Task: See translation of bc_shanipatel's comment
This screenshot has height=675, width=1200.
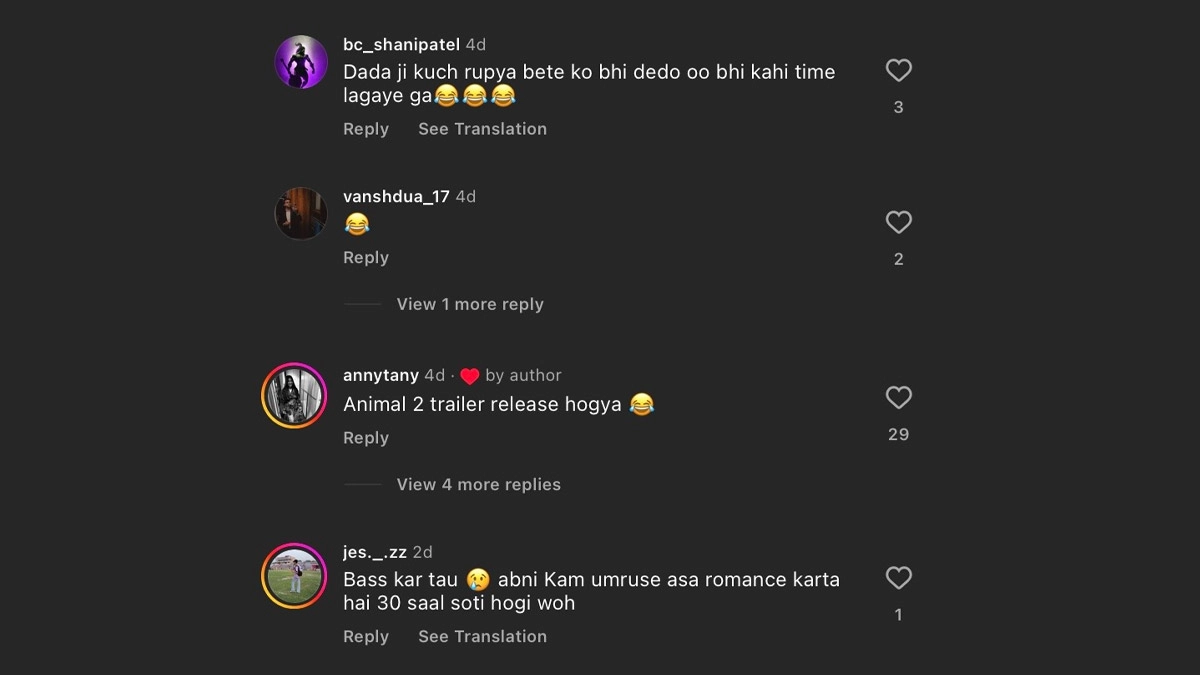Action: coord(482,129)
